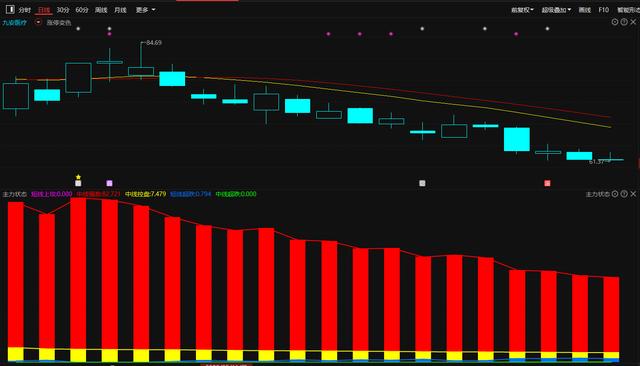640x366 pixels.
Task: Open 主力状态 panel help icon
Action: point(624,194)
